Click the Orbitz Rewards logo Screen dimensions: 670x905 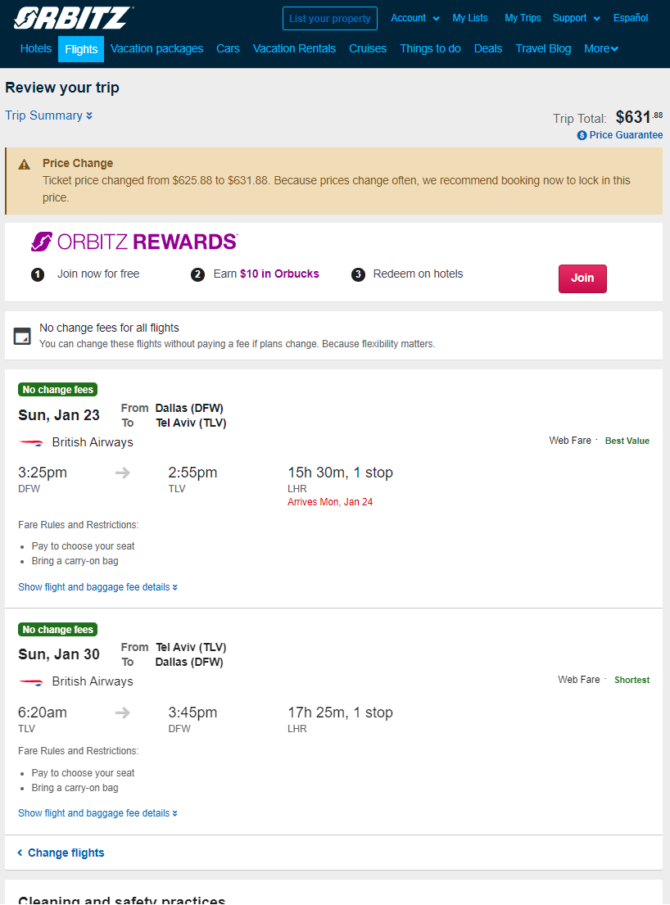(x=134, y=241)
